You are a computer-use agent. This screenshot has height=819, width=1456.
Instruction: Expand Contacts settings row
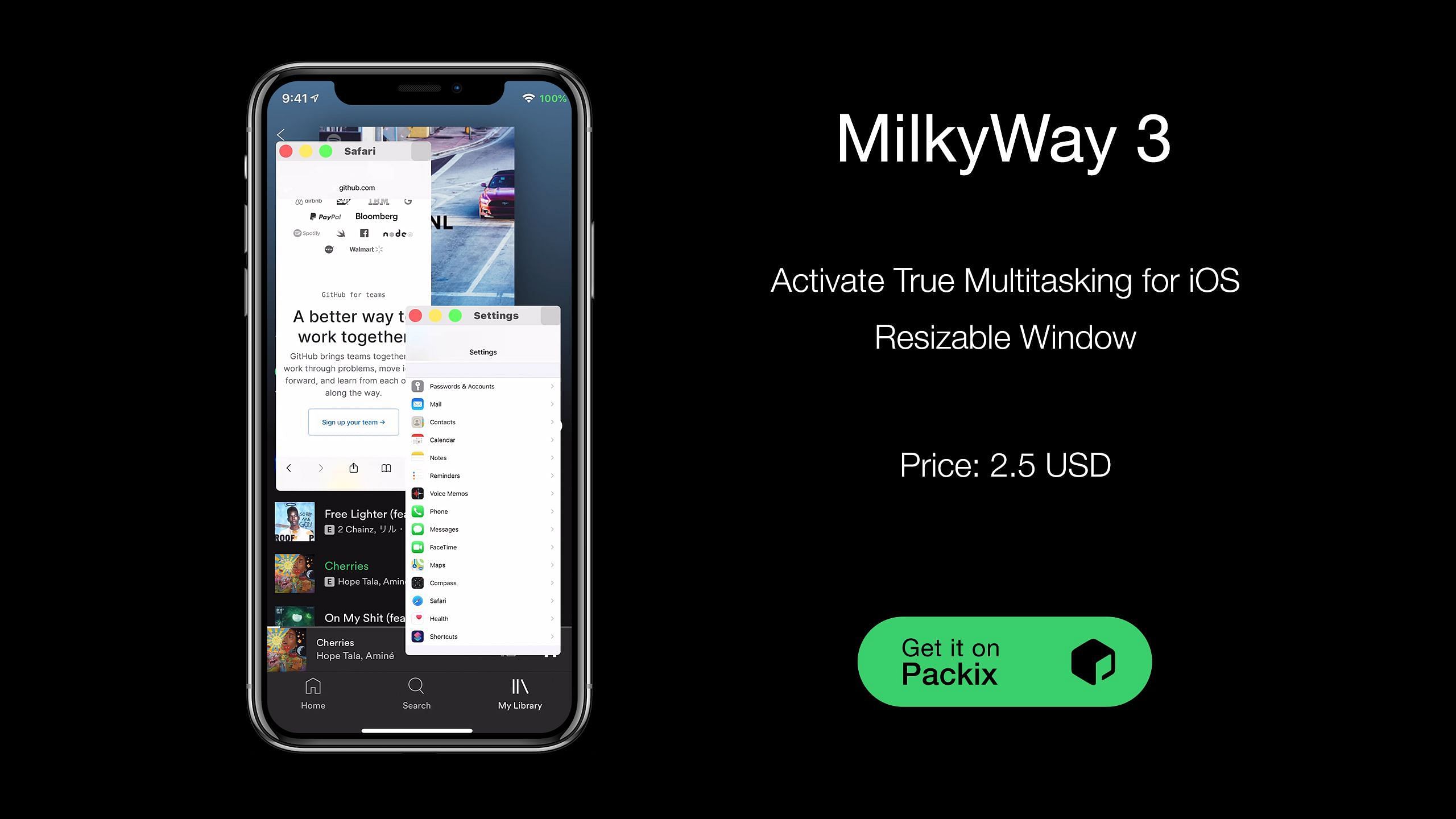(483, 421)
